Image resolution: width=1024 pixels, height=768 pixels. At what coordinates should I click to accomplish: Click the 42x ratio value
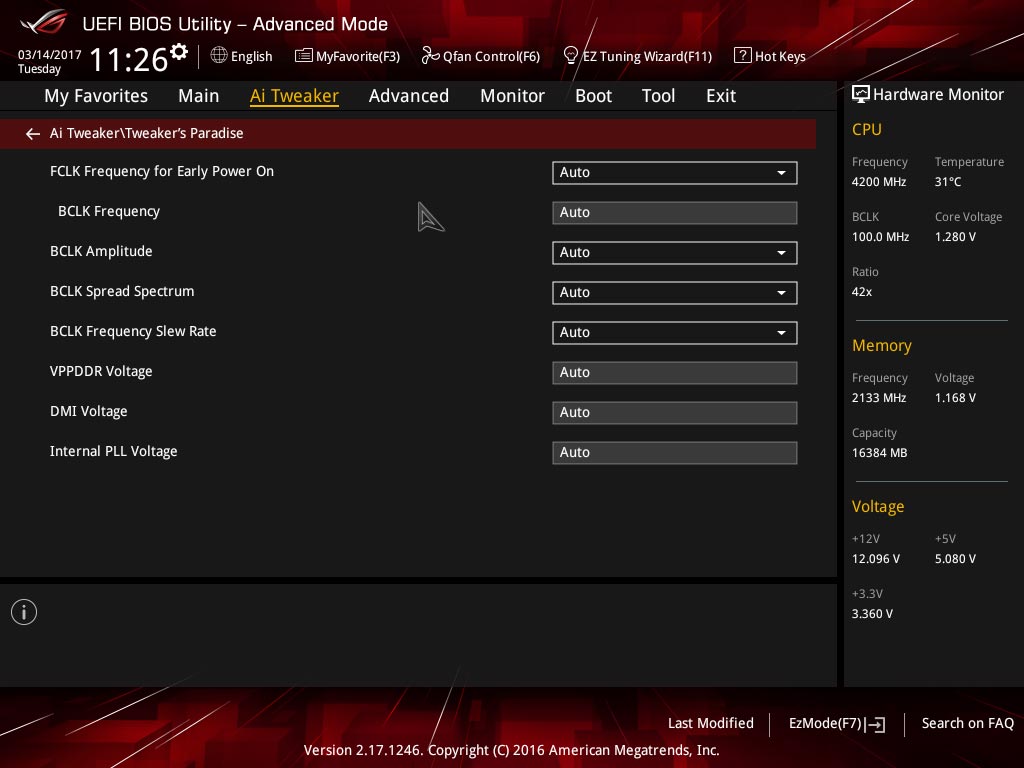click(862, 292)
